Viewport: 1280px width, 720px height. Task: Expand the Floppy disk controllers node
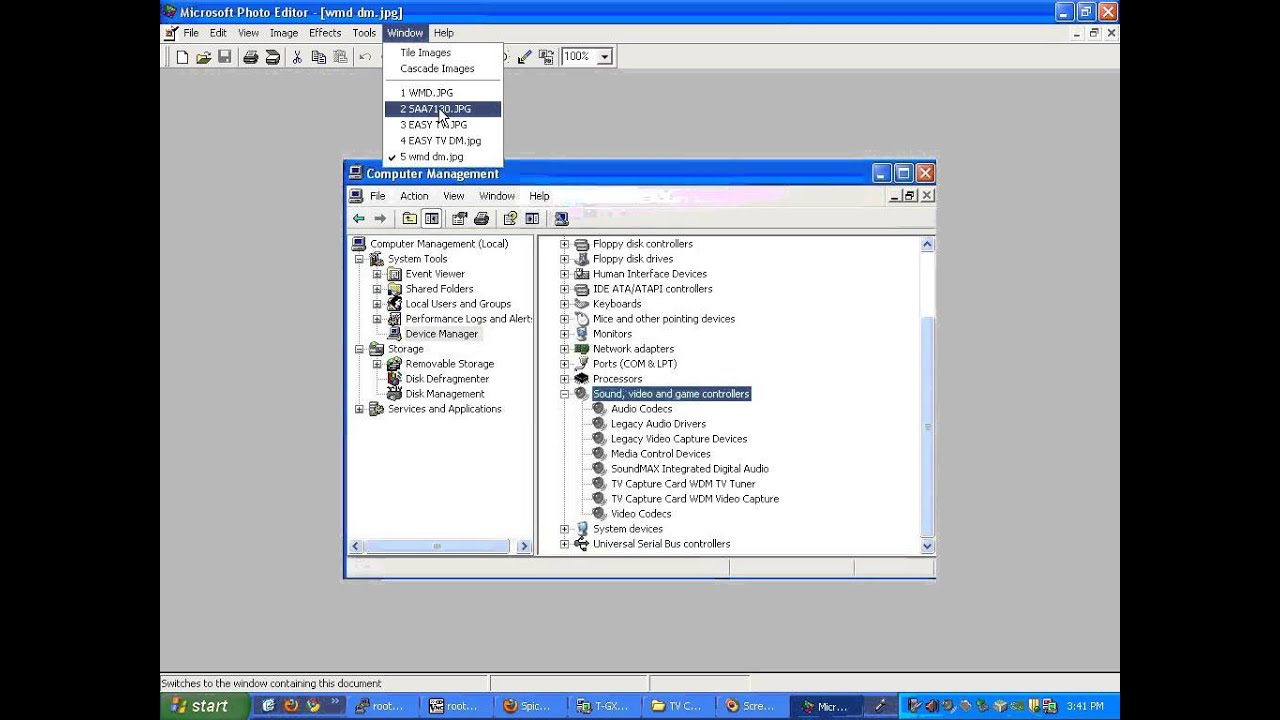click(x=564, y=244)
